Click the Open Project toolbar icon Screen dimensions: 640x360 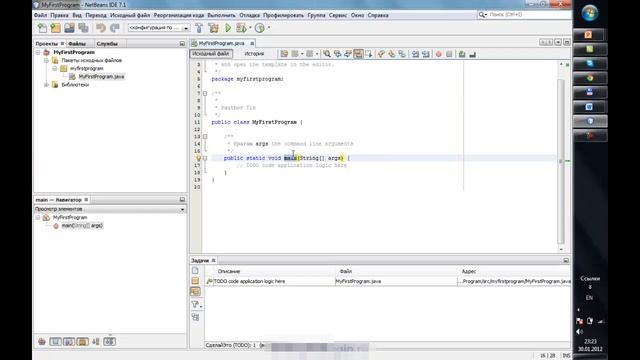pyautogui.click(x=69, y=28)
